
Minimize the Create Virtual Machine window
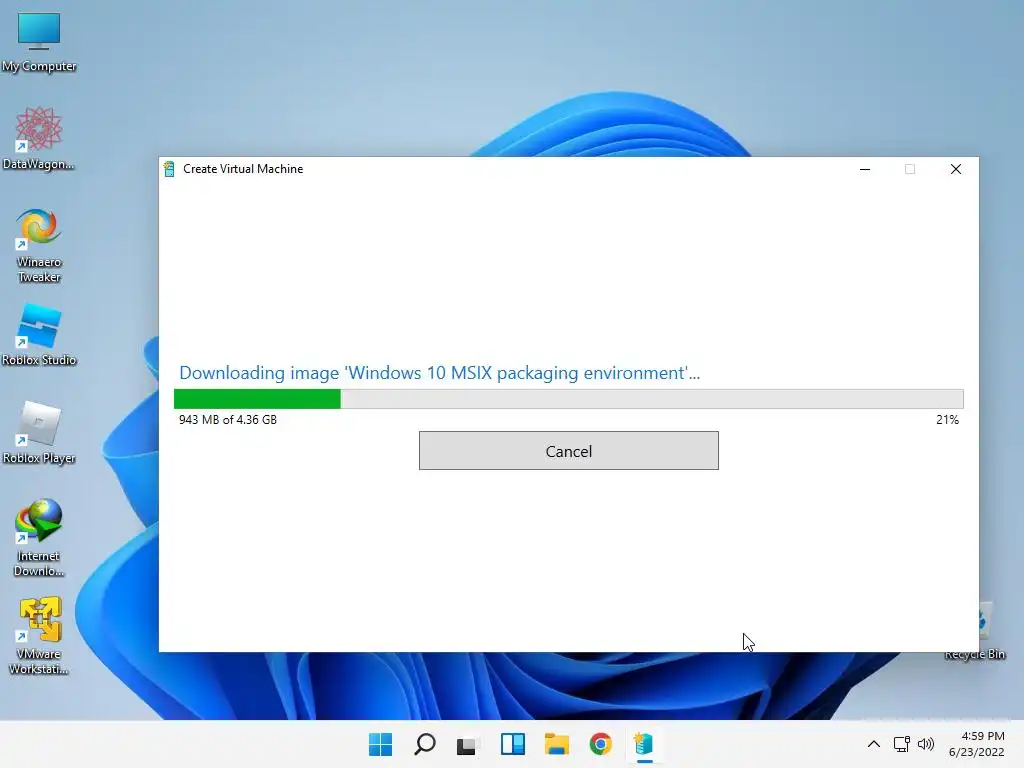(865, 169)
